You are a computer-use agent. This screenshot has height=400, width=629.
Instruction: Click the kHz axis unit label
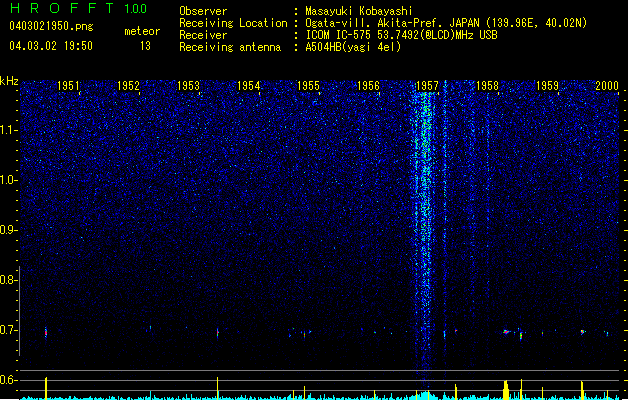tap(9, 81)
